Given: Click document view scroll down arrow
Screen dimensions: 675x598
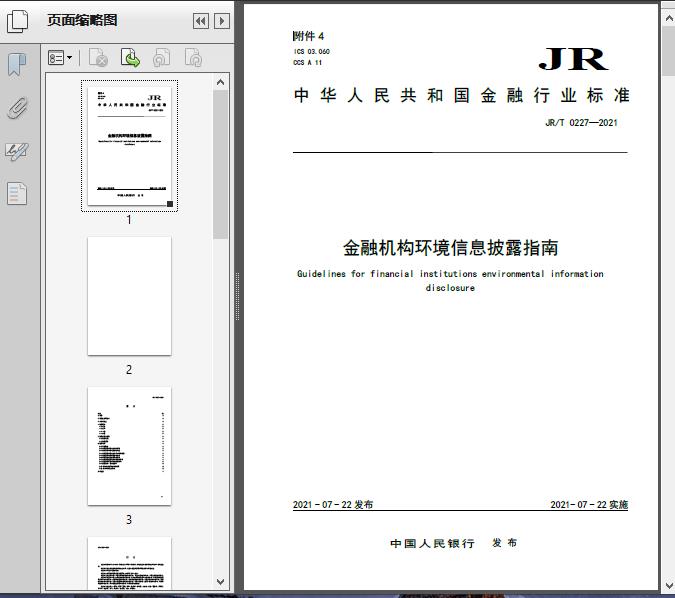Looking at the screenshot, I should (x=669, y=586).
